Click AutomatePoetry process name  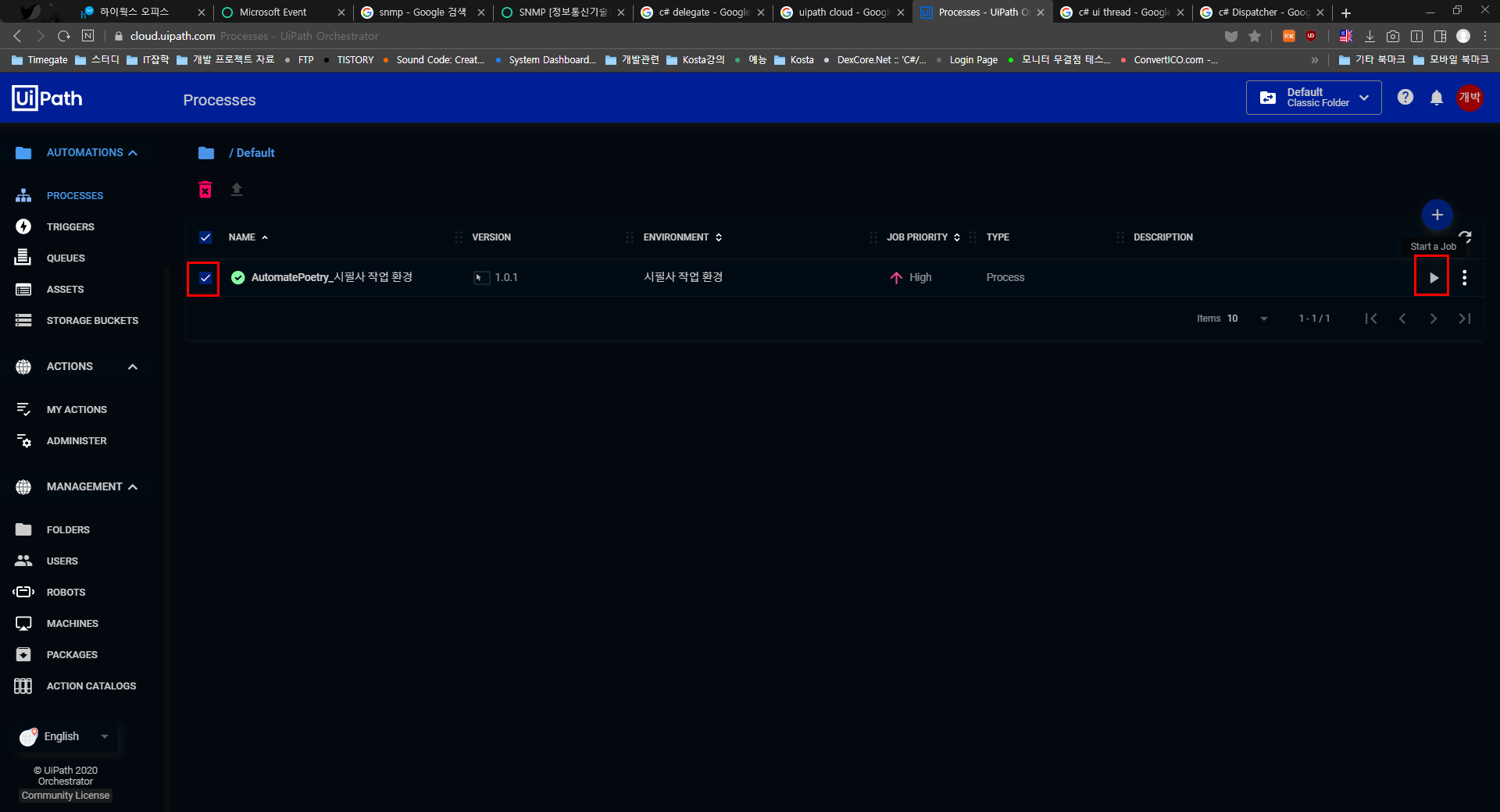(x=331, y=277)
